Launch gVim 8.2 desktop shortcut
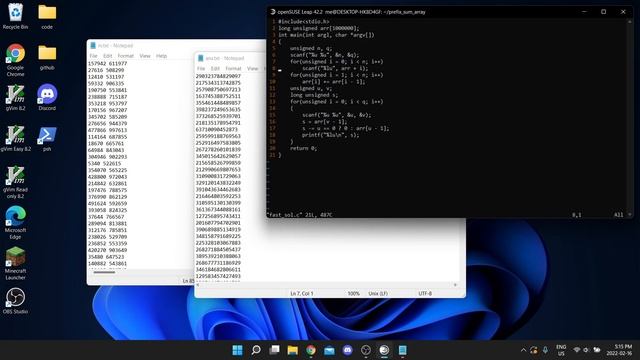640x360 pixels. click(15, 98)
